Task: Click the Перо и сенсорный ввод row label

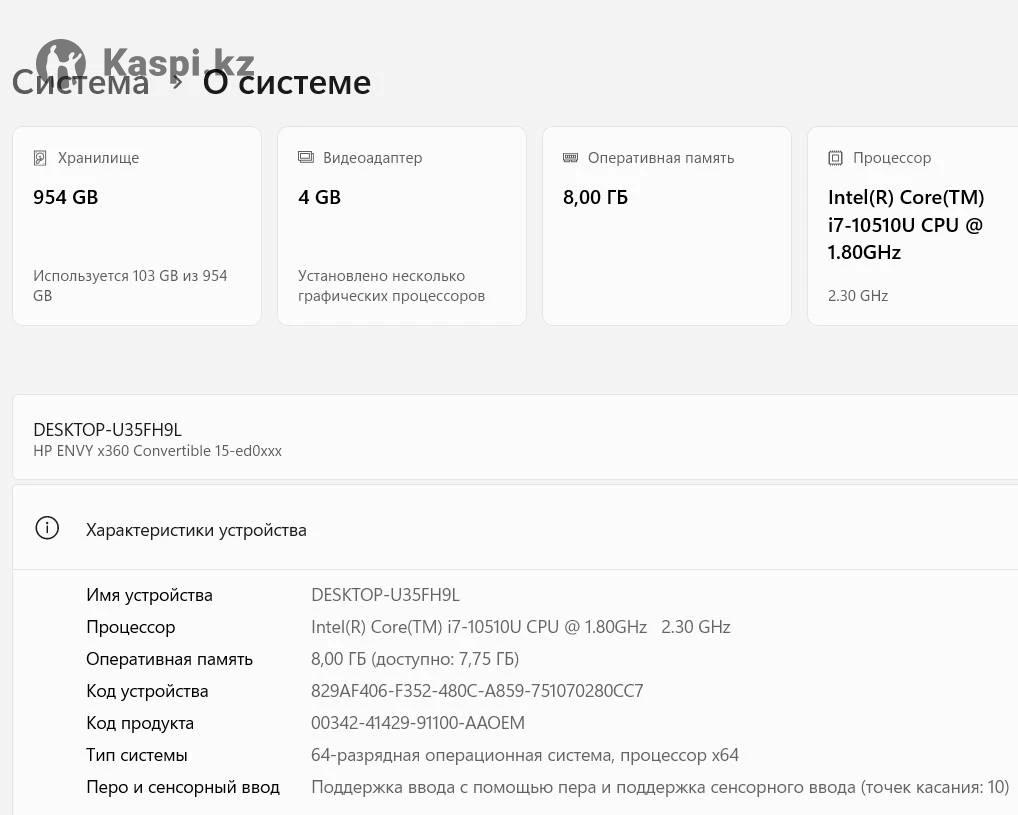Action: click(183, 787)
